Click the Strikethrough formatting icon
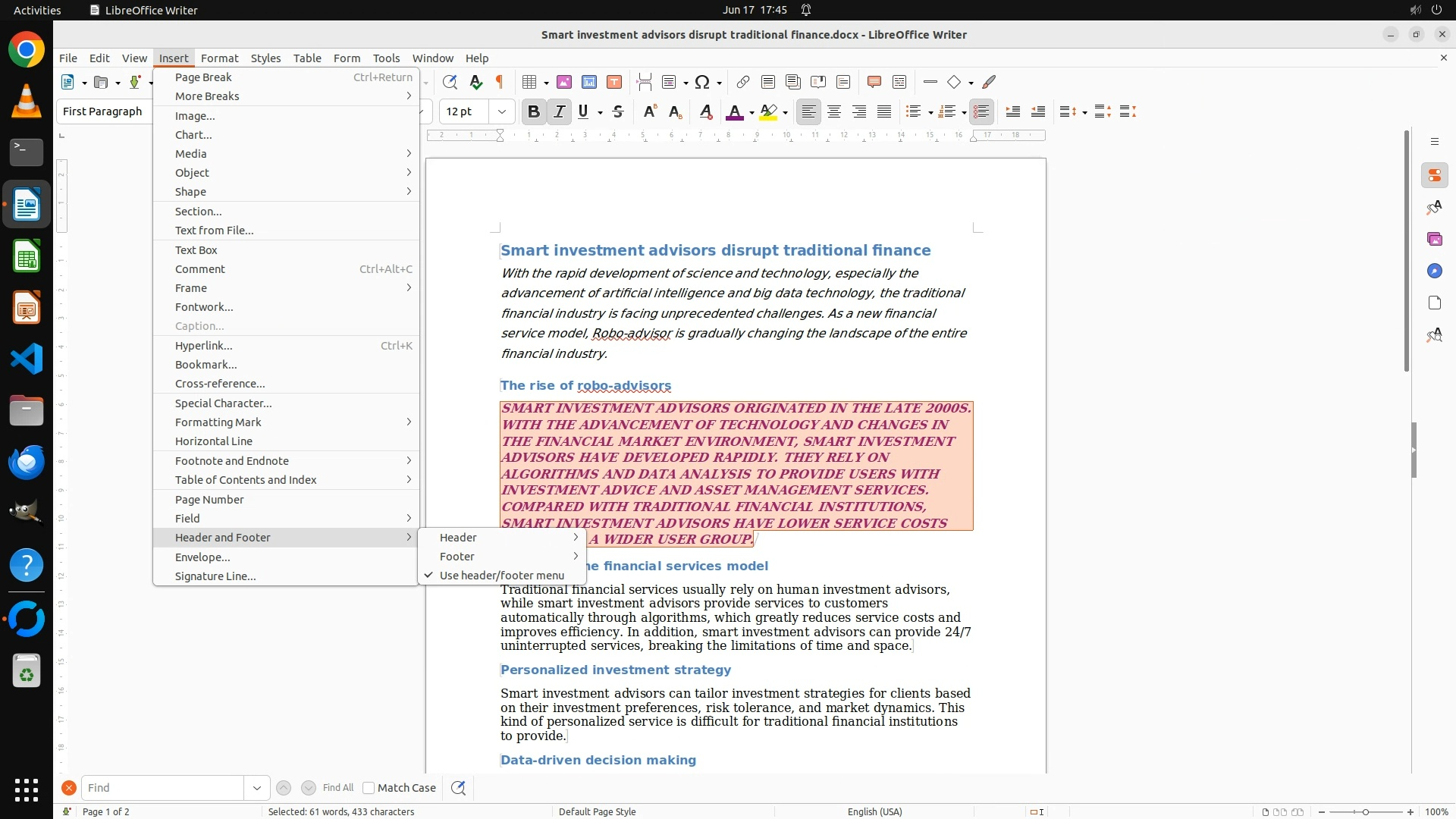The height and width of the screenshot is (819, 1456). [618, 112]
